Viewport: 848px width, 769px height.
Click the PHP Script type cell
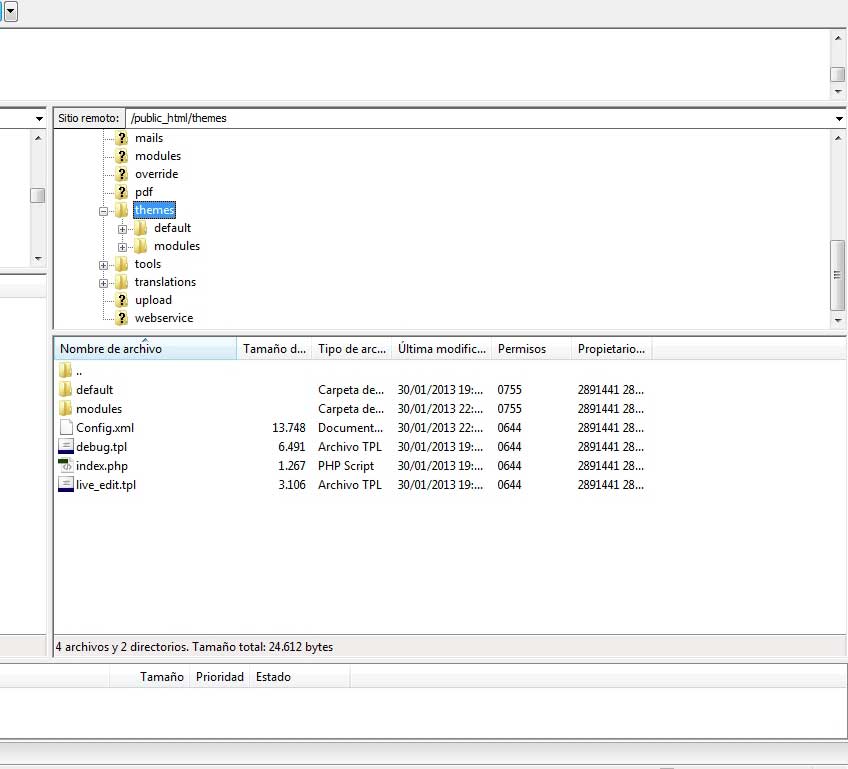[x=346, y=466]
